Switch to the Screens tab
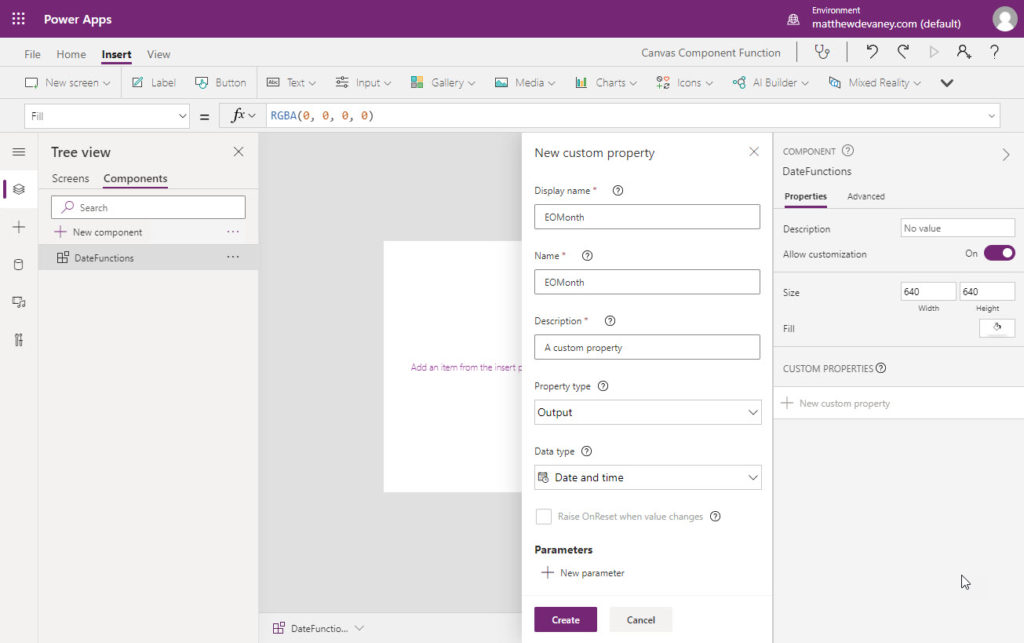 click(x=70, y=178)
